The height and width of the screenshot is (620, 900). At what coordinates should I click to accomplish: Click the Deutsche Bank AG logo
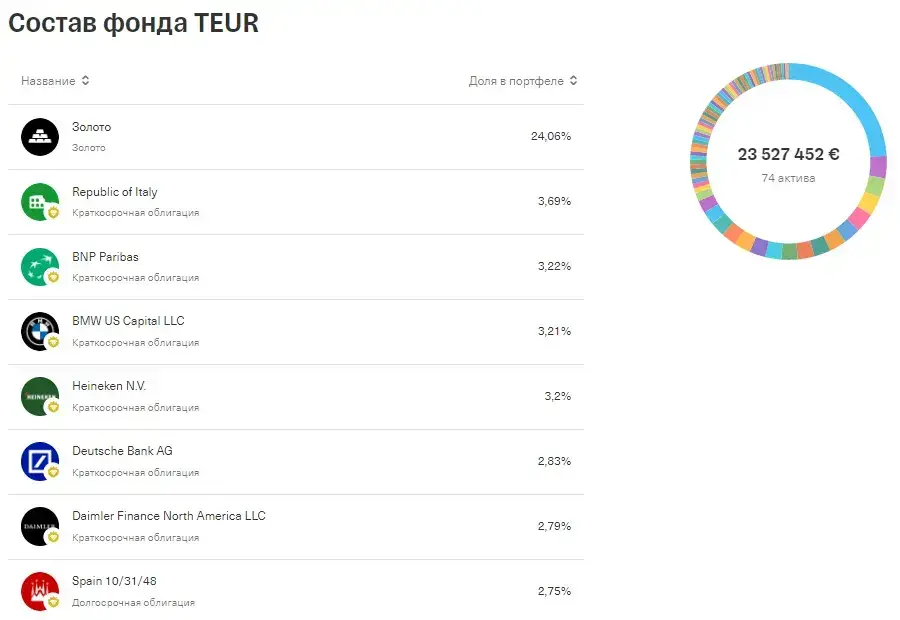40,461
